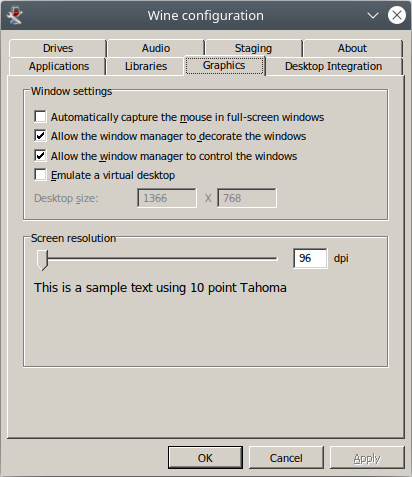Open the Libraries tab
The height and width of the screenshot is (477, 412).
[146, 66]
